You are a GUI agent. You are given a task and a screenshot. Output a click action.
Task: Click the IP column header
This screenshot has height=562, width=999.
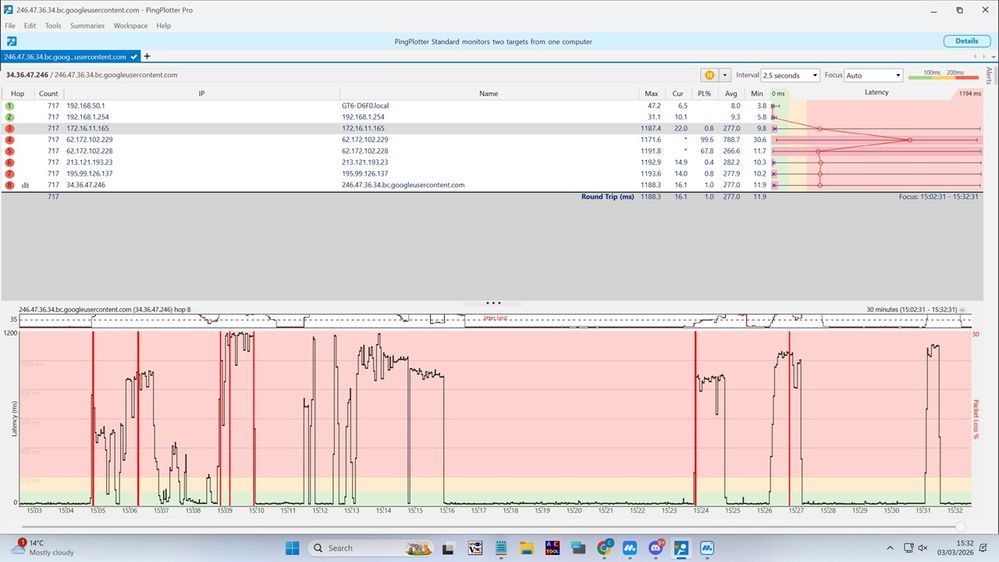(201, 94)
